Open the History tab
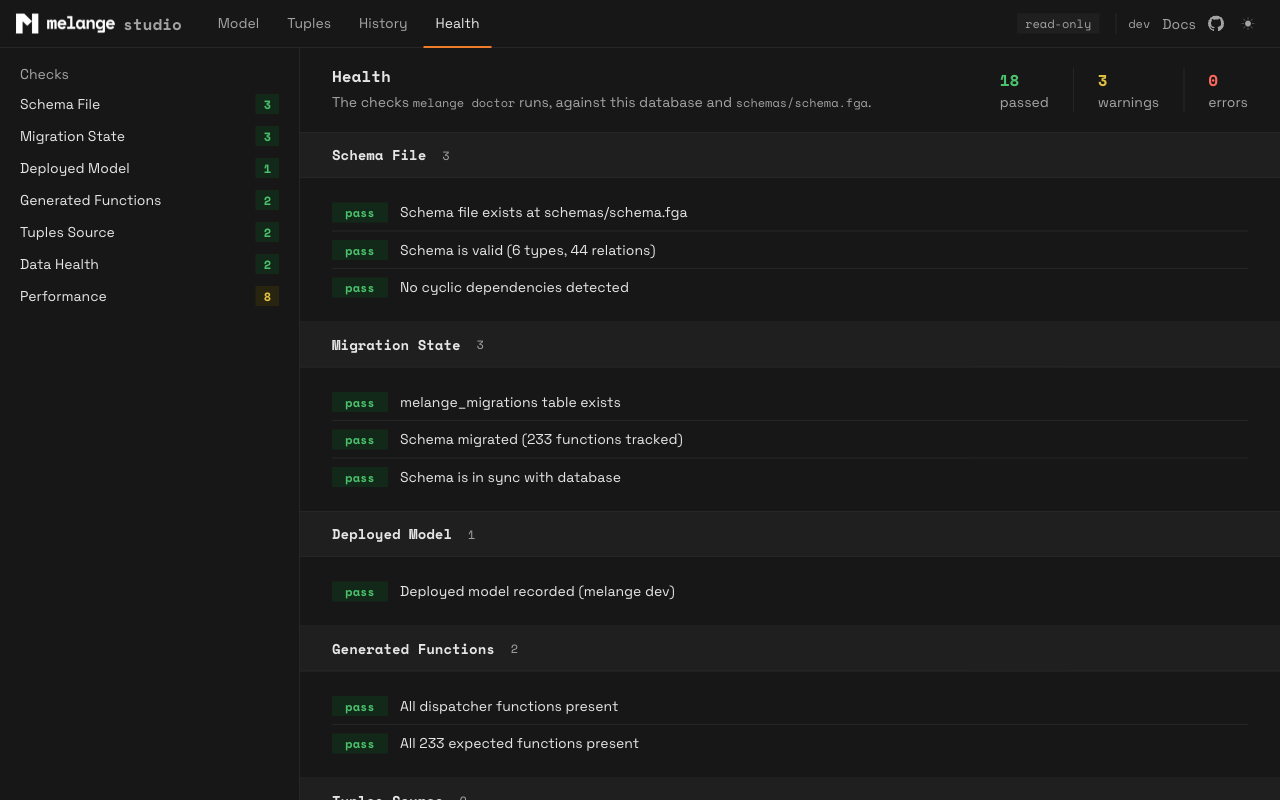 [383, 23]
